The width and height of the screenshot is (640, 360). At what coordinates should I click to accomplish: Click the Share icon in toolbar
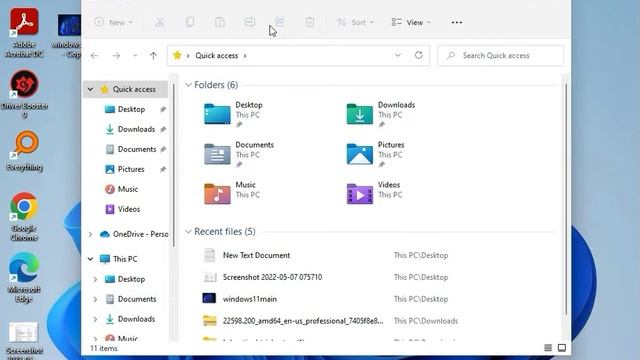click(280, 22)
